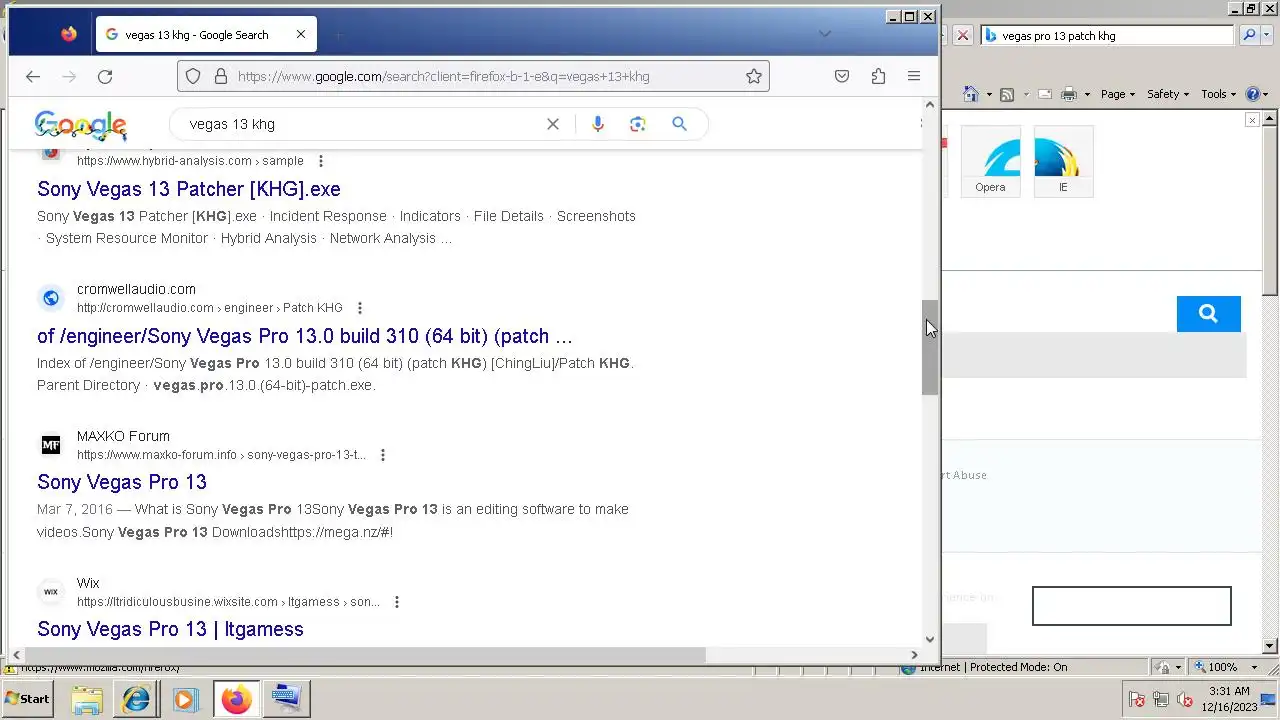This screenshot has width=1280, height=720.
Task: Open Pocket save icon in Firefox toolbar
Action: 842,76
